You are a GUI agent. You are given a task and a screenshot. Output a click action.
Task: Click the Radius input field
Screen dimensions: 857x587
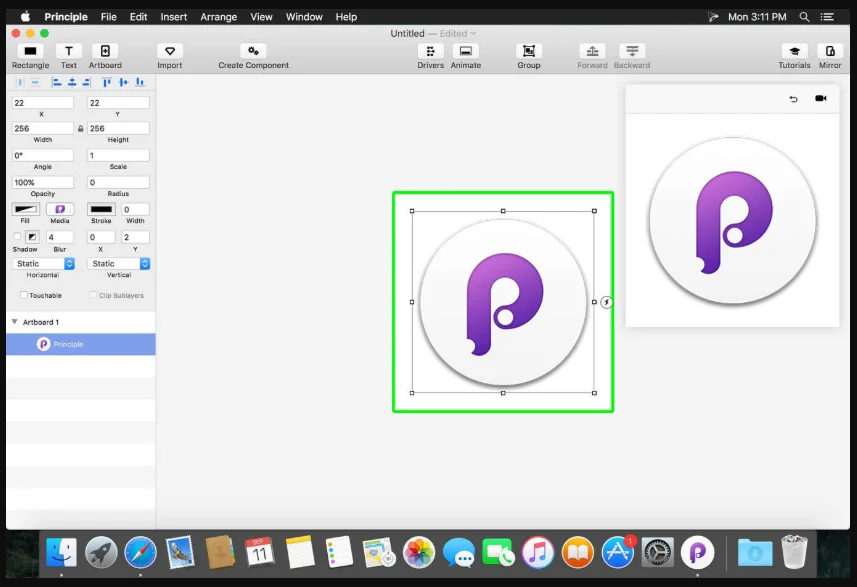pos(118,182)
